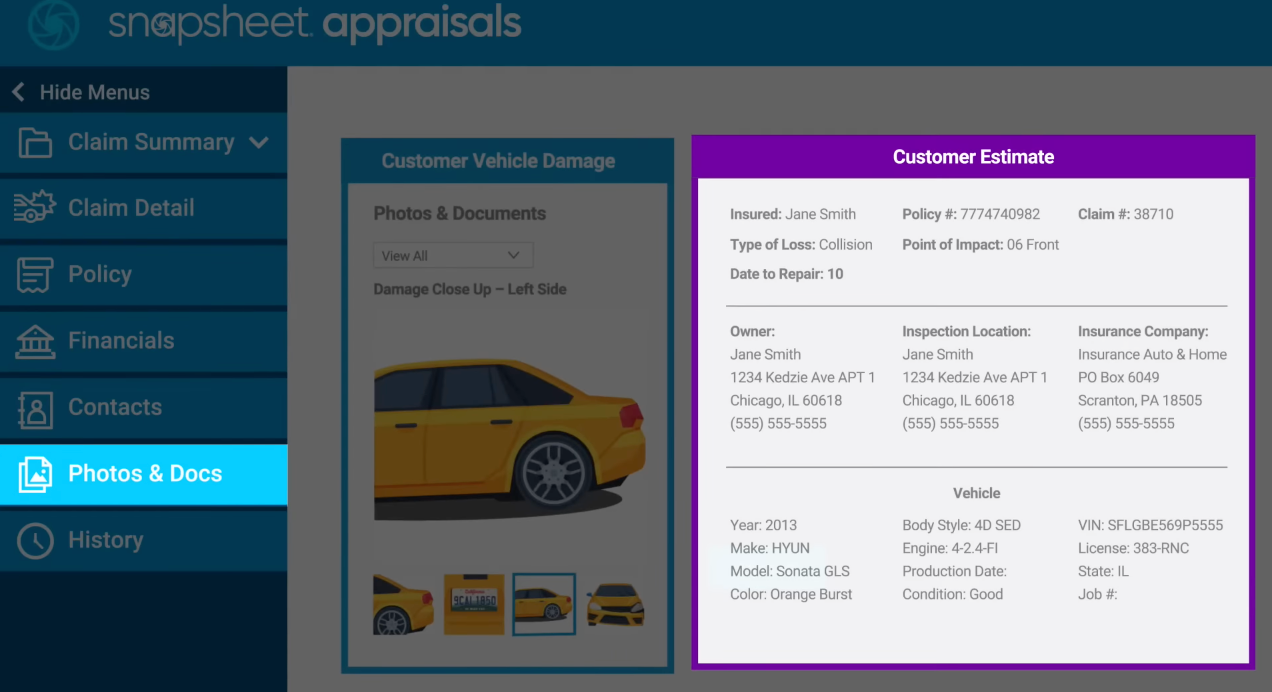Select the front view car thumbnail
This screenshot has height=692, width=1272.
point(615,604)
